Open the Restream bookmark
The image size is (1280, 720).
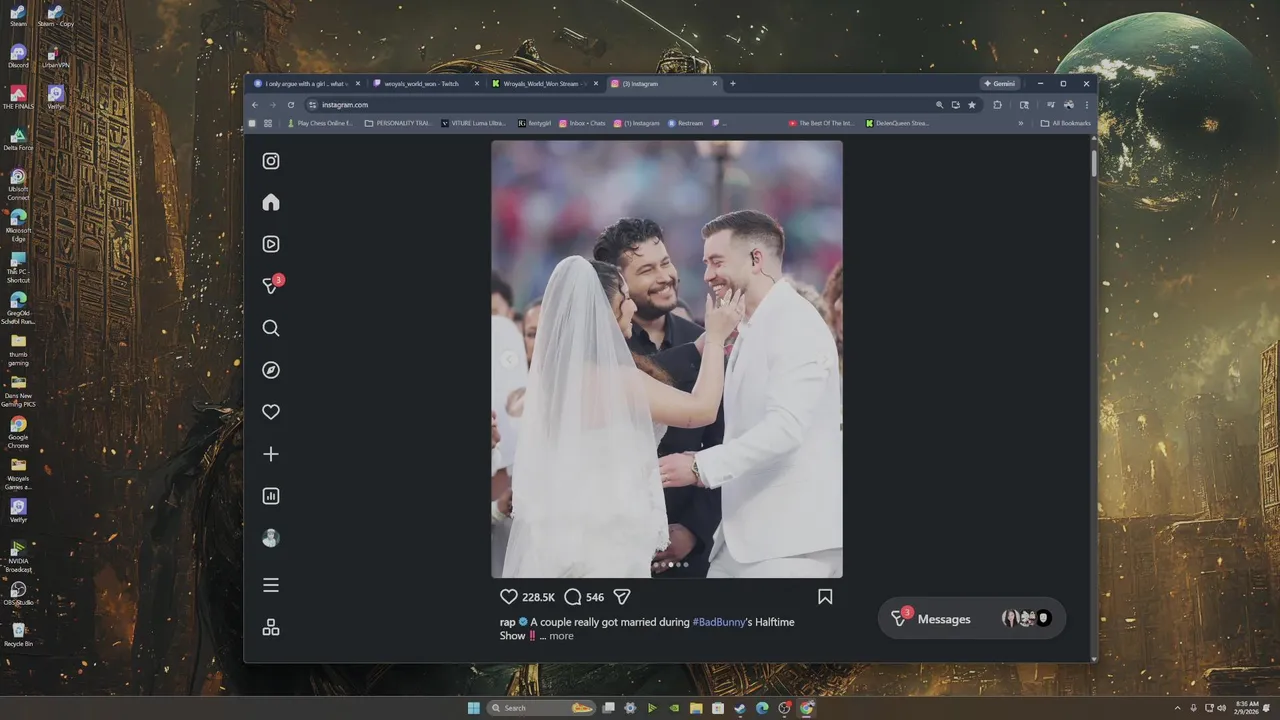tap(686, 123)
